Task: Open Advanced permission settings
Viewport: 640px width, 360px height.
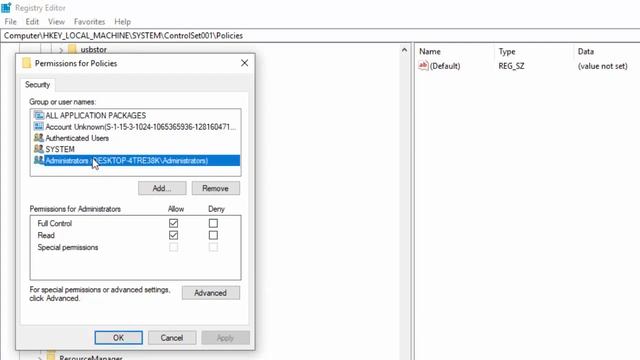Action: click(211, 293)
